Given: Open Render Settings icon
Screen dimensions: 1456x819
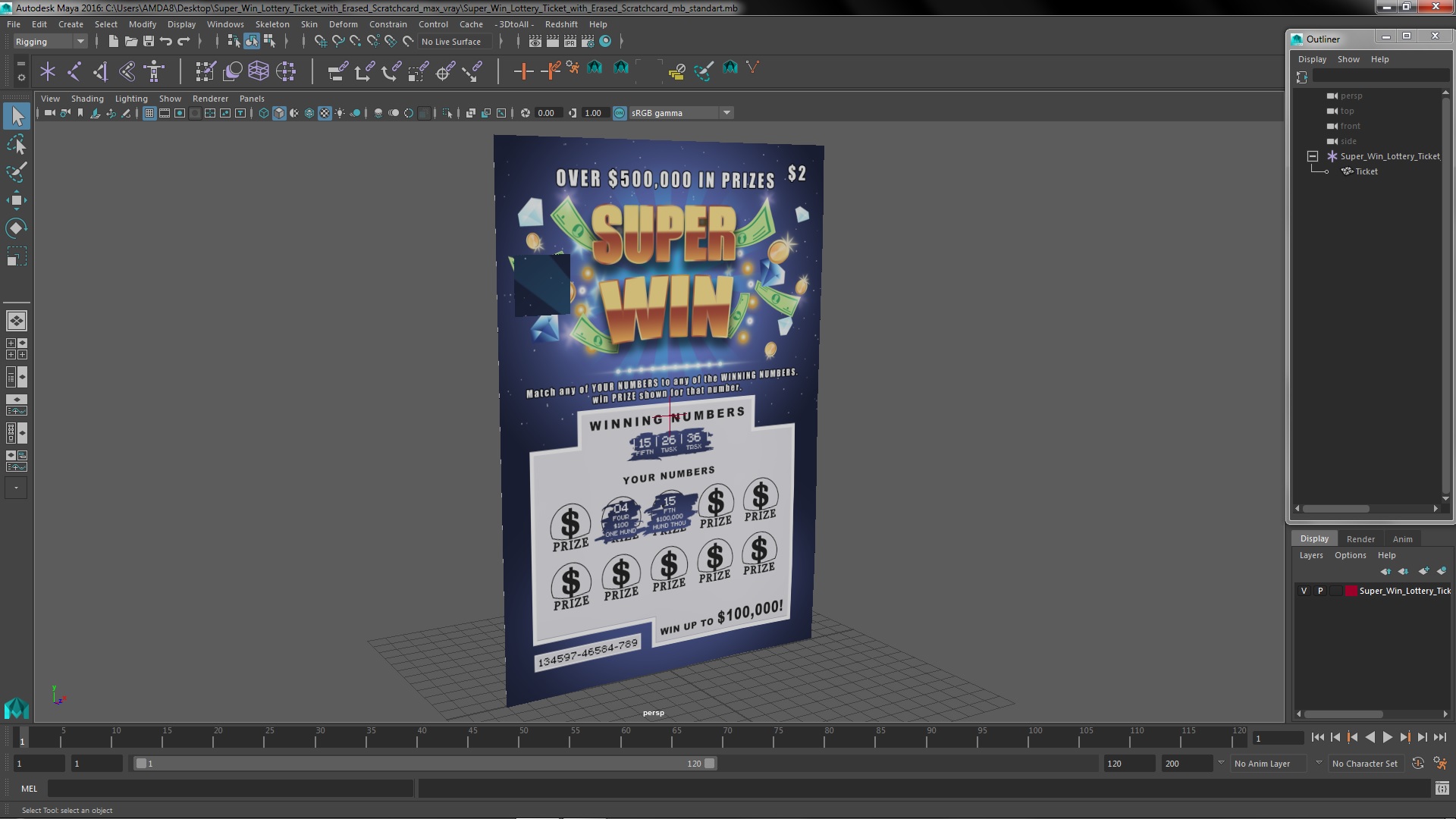Looking at the screenshot, I should pyautogui.click(x=588, y=42).
